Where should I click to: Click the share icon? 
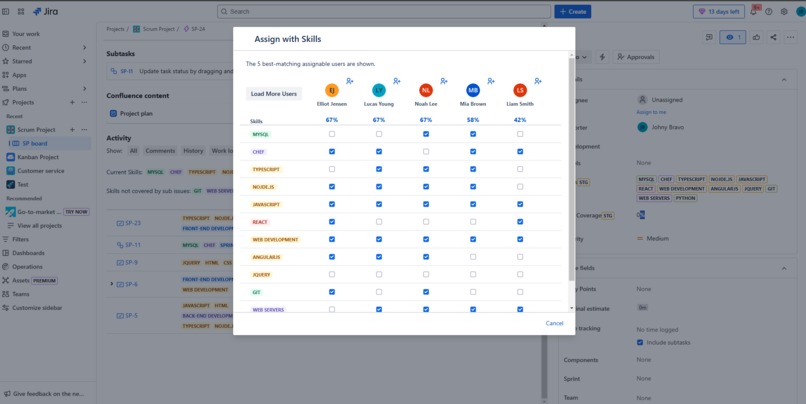pos(773,37)
